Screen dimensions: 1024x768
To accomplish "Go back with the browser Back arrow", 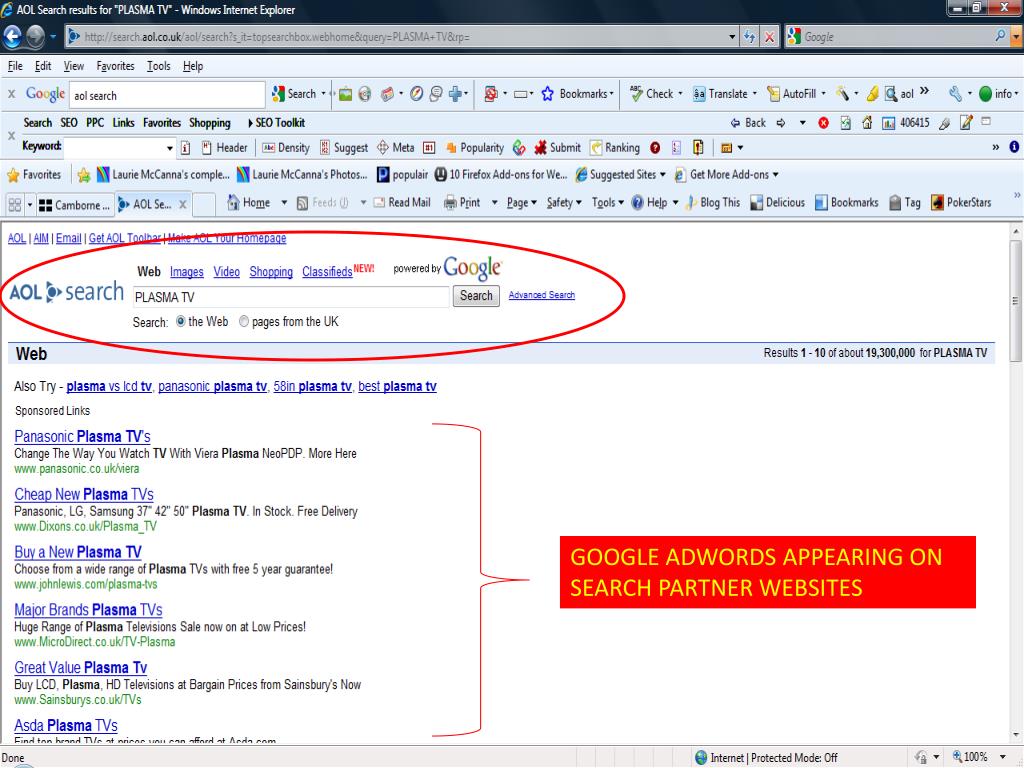I will (x=12, y=37).
